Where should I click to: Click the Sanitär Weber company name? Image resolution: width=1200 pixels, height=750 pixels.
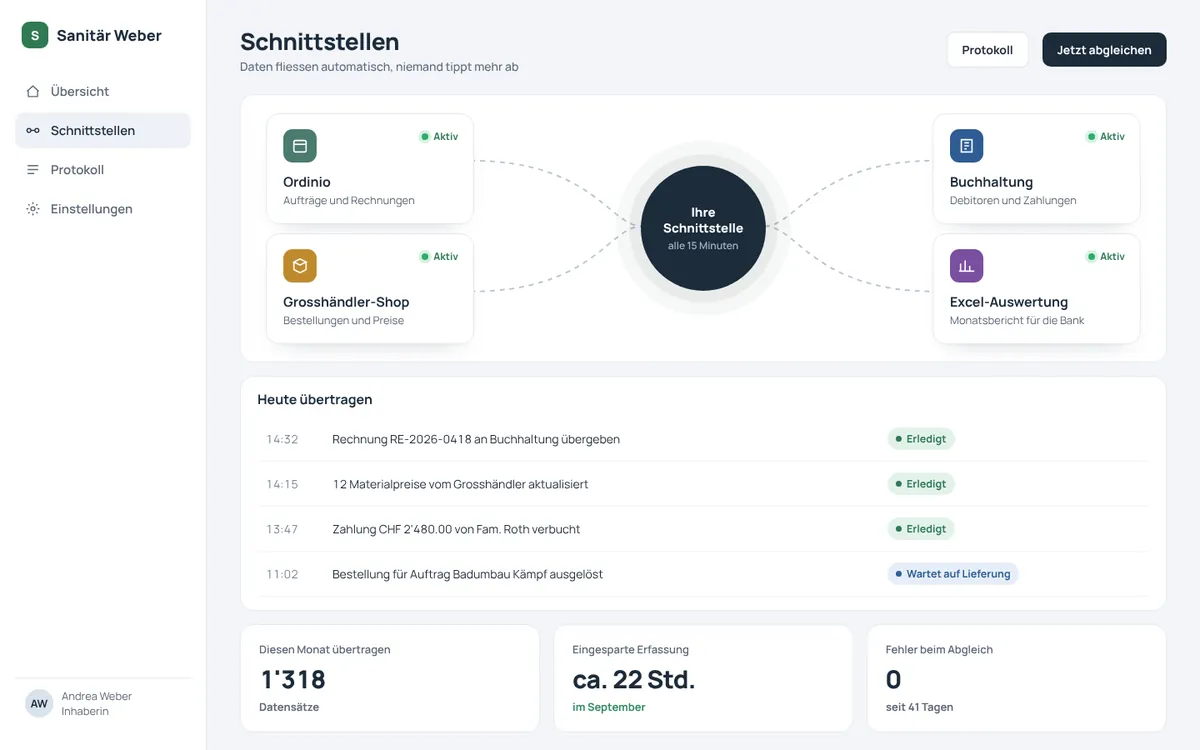click(109, 35)
